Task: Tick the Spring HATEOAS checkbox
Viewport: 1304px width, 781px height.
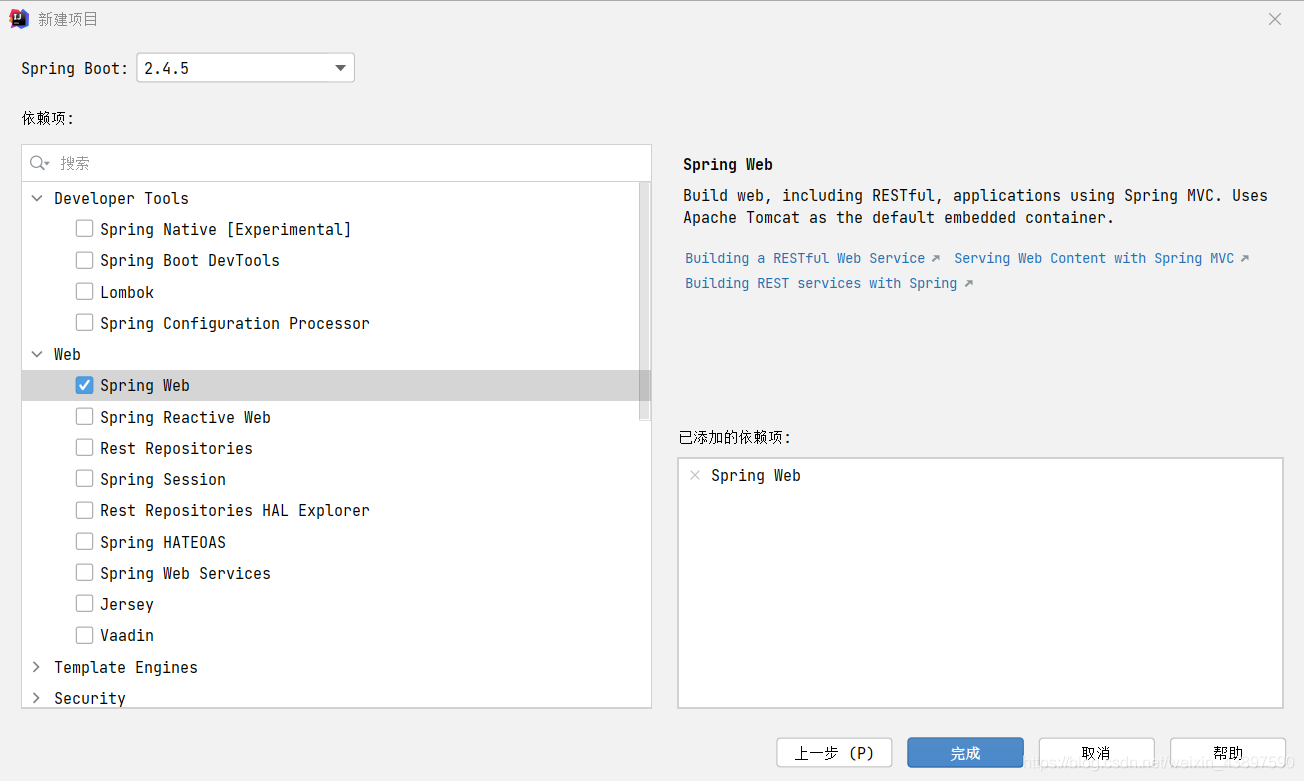Action: [84, 542]
